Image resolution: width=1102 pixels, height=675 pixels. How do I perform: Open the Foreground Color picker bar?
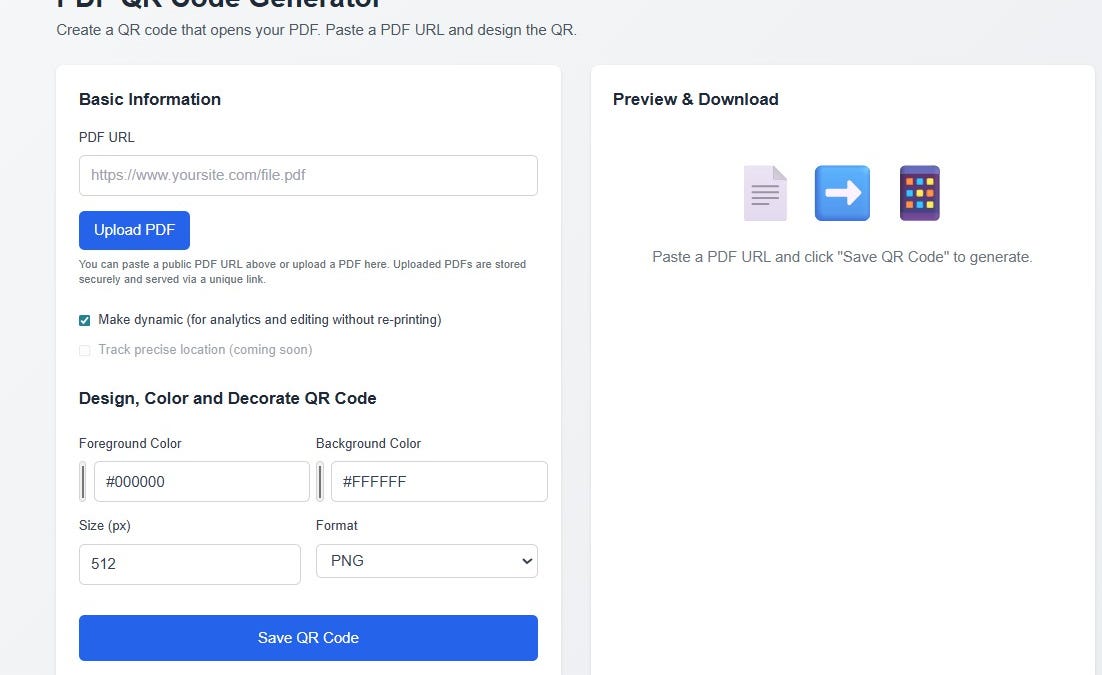(x=84, y=481)
